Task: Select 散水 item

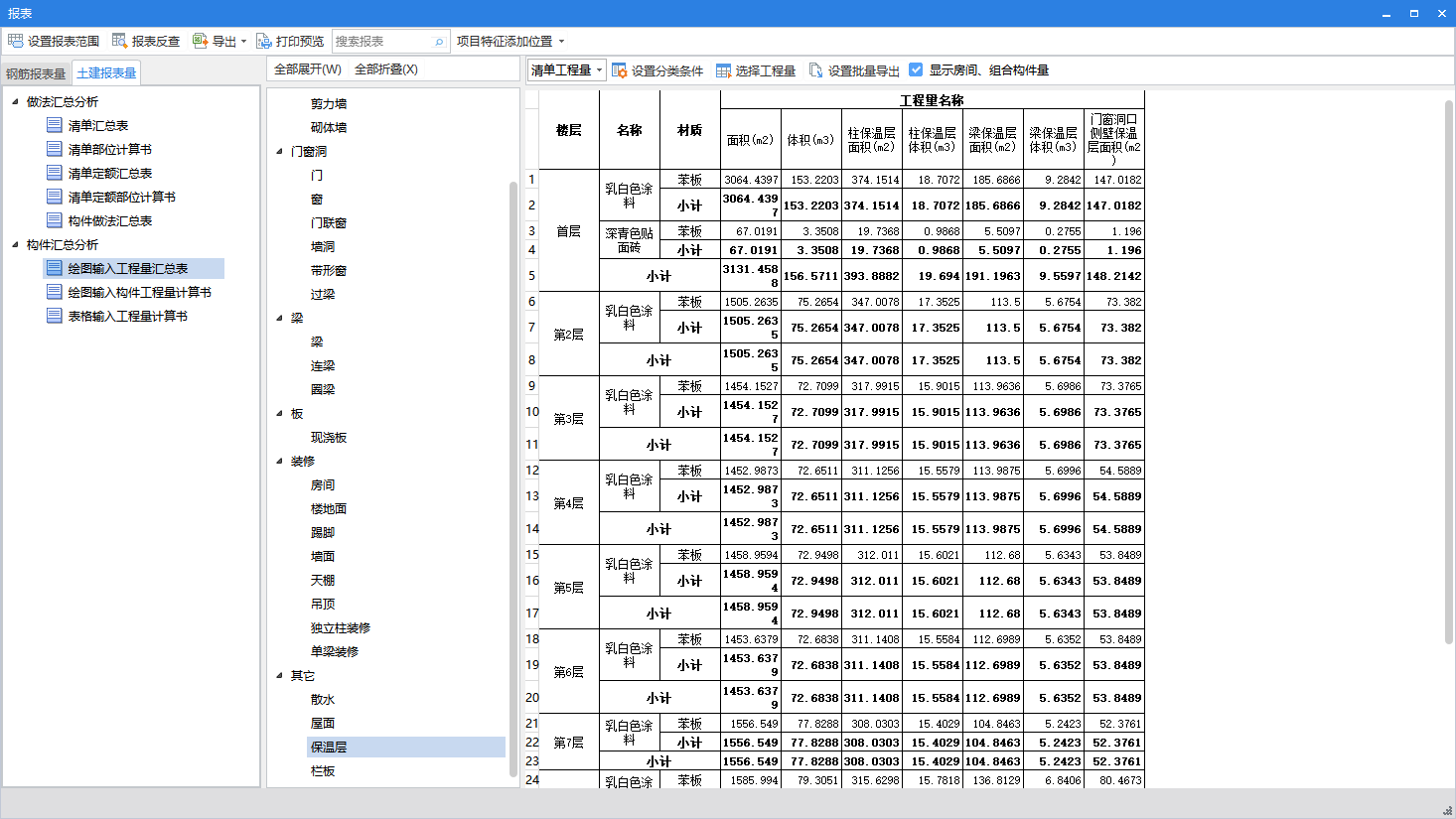Action: 323,699
